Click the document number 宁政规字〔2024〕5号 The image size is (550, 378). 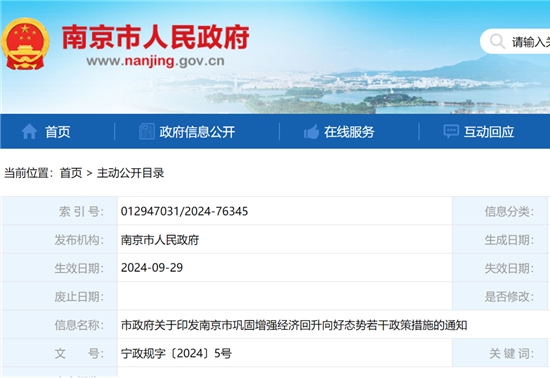click(x=176, y=353)
